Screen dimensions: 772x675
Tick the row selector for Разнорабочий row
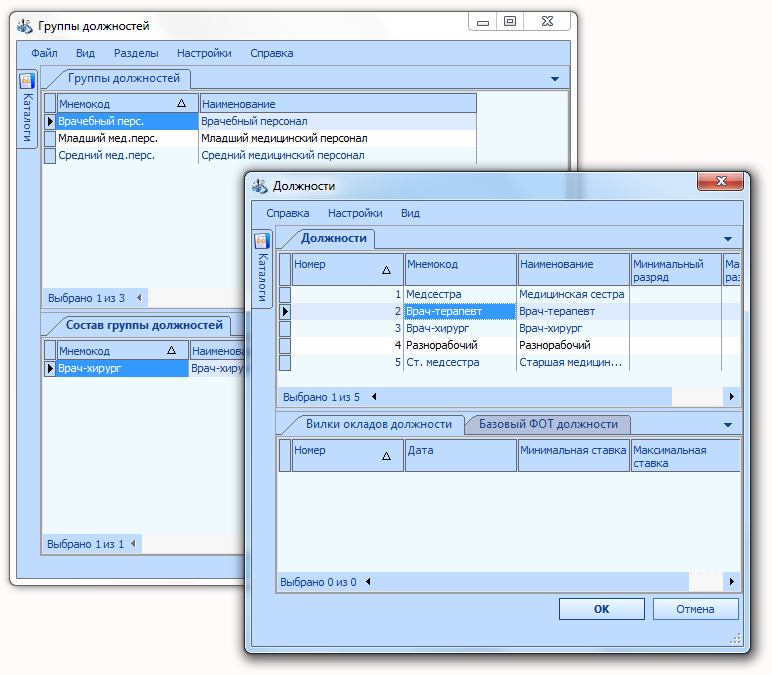pos(285,345)
